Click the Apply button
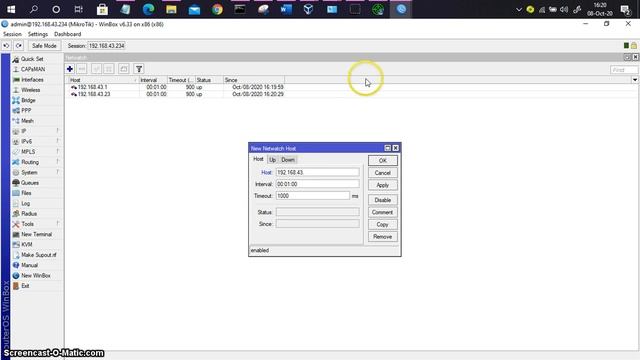Image resolution: width=640 pixels, height=360 pixels. (382, 185)
